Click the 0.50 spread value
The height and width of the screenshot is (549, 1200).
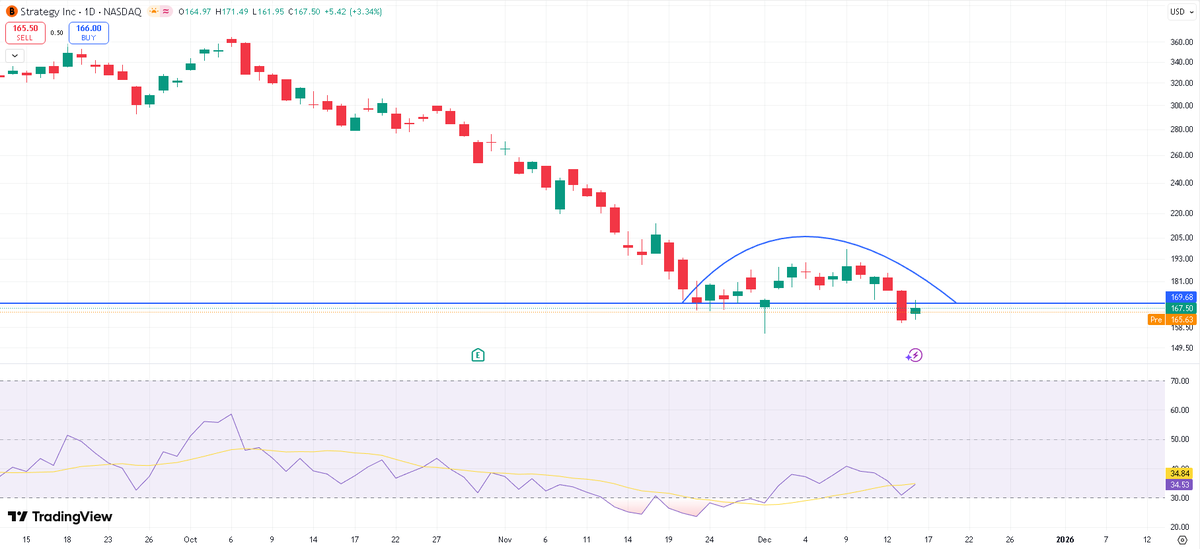(x=57, y=32)
